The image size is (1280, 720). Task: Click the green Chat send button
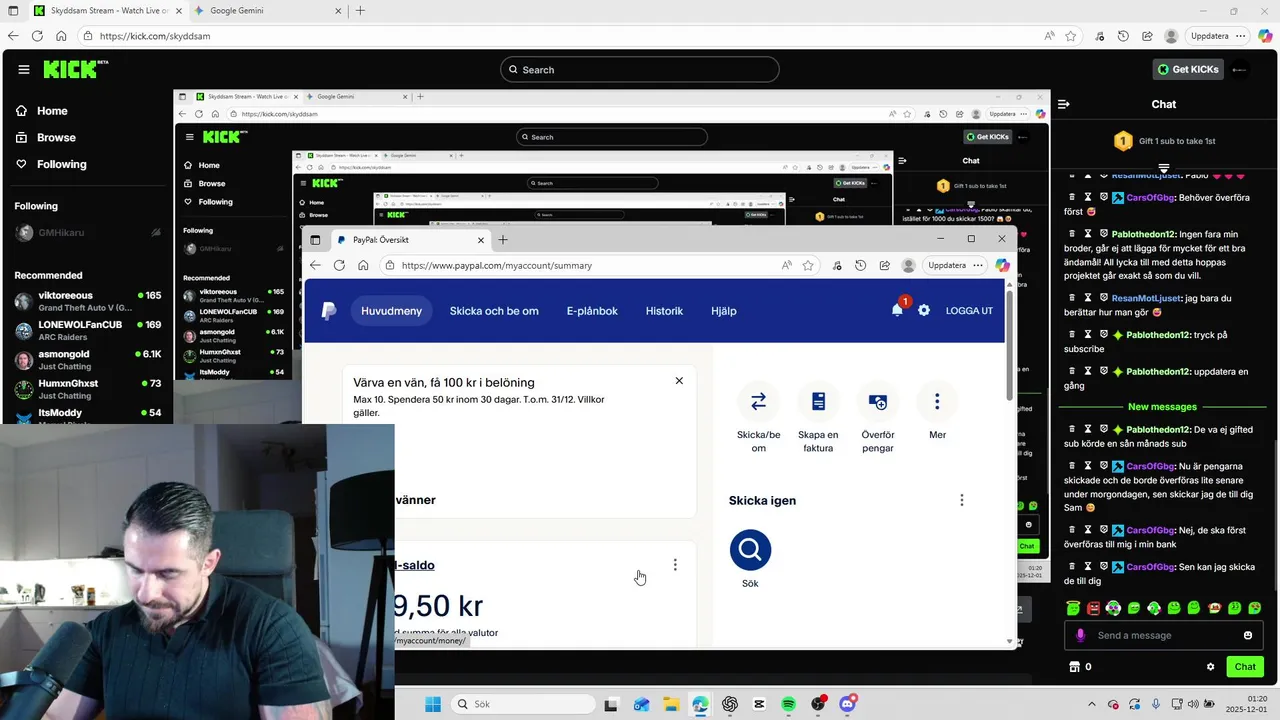pos(1245,667)
